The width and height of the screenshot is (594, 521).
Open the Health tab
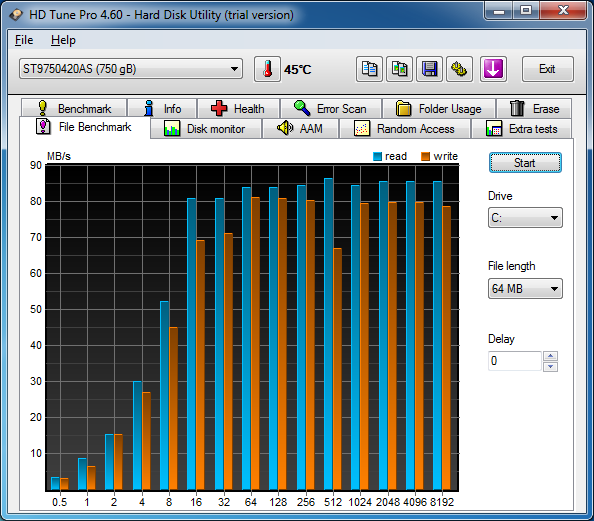pos(238,109)
